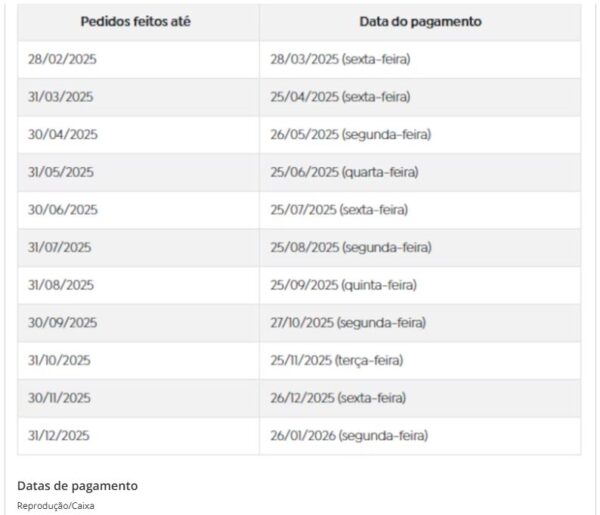The width and height of the screenshot is (600, 515).
Task: Select the 30/11/2025 order deadline cell
Action: click(59, 398)
